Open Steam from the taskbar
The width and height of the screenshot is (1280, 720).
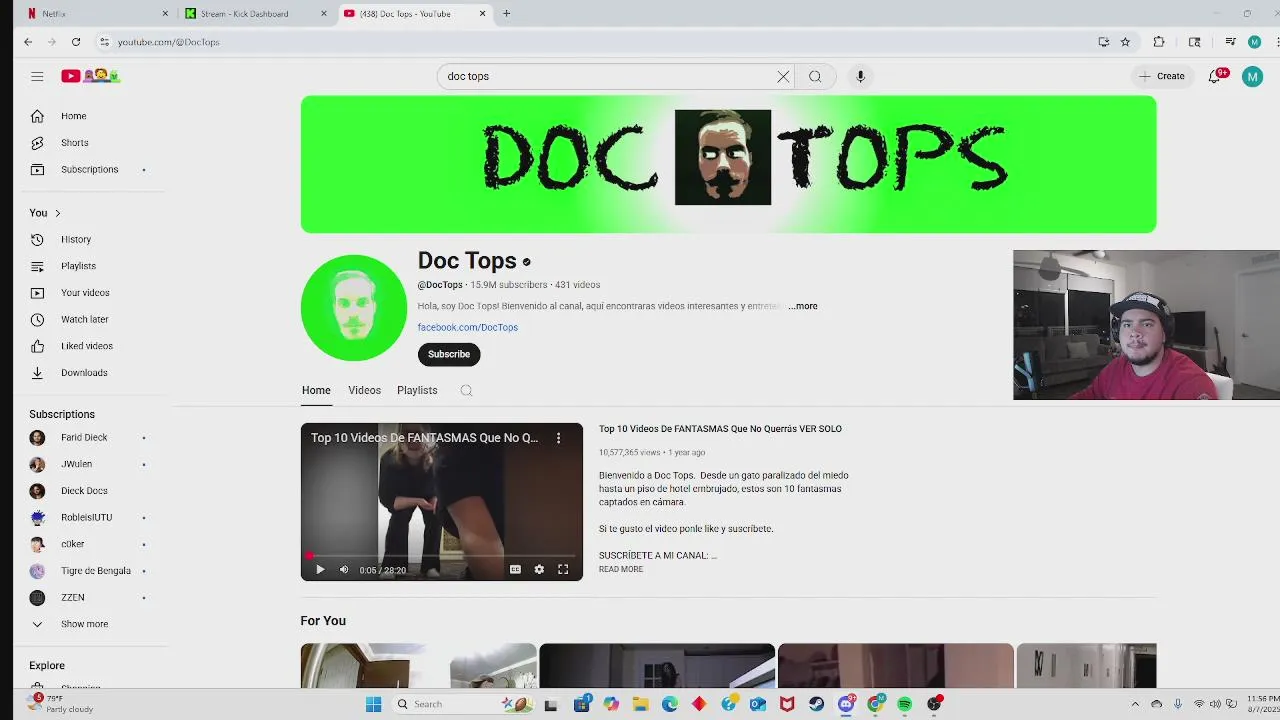pos(817,704)
